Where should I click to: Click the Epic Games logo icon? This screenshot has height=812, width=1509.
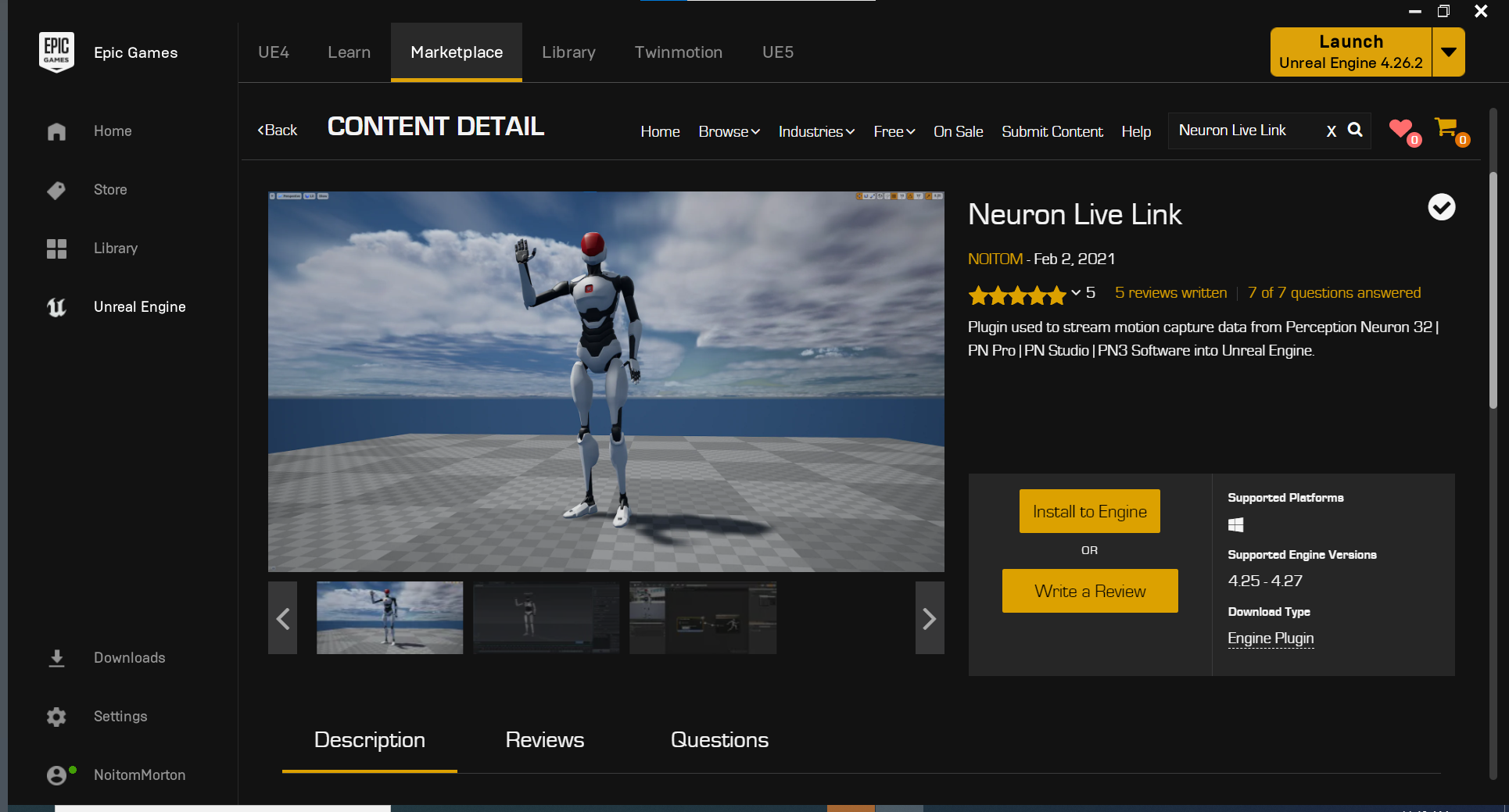(x=56, y=52)
